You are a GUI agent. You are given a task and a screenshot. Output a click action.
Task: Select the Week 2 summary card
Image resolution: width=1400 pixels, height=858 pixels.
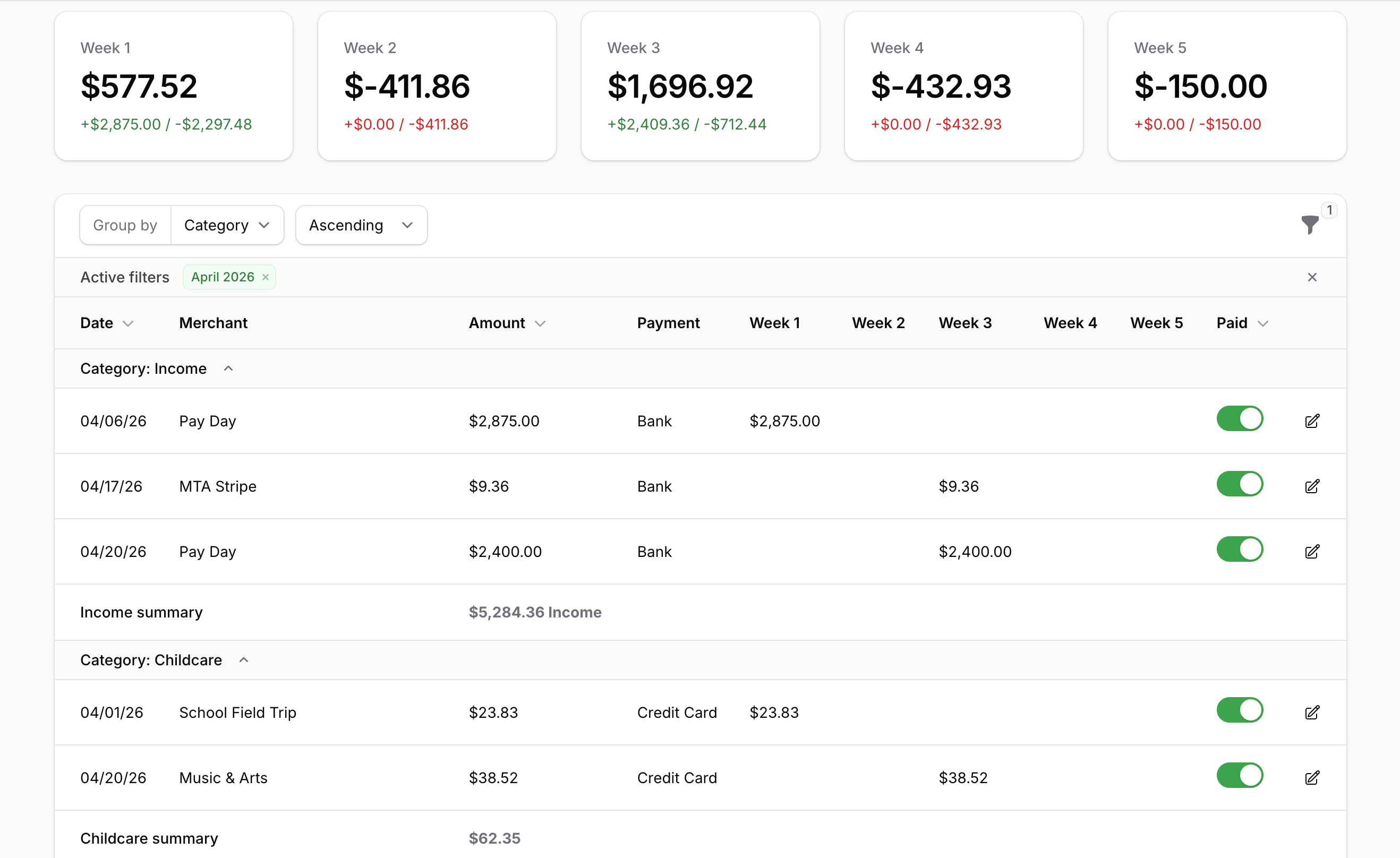437,87
